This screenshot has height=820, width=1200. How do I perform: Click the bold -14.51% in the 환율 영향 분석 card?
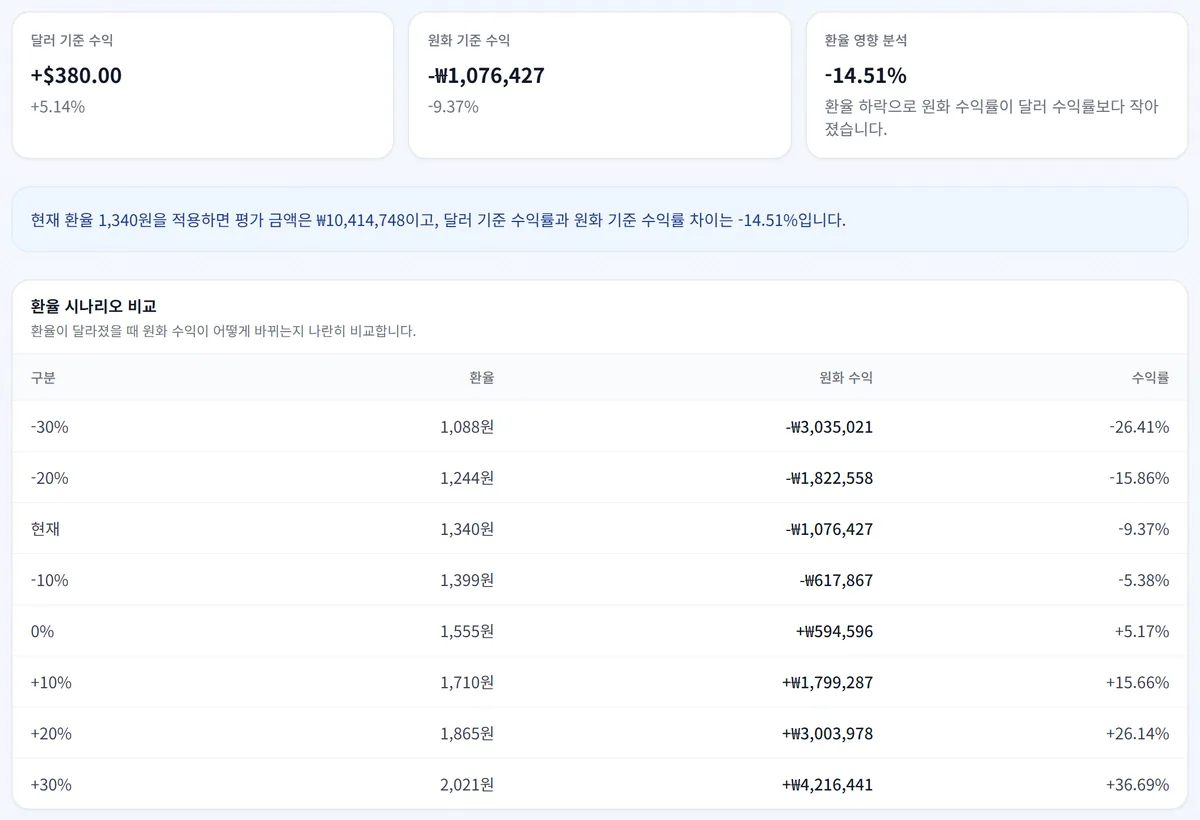(x=866, y=75)
